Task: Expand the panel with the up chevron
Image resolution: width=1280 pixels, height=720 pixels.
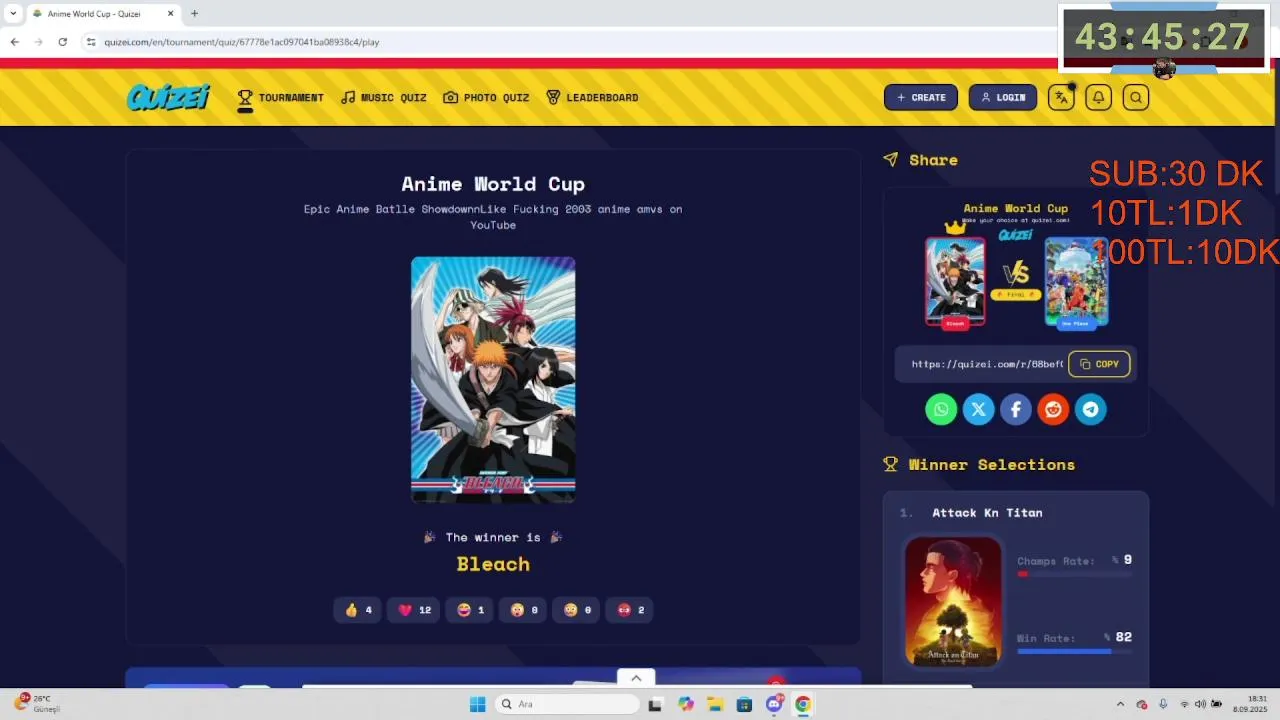Action: 636,678
